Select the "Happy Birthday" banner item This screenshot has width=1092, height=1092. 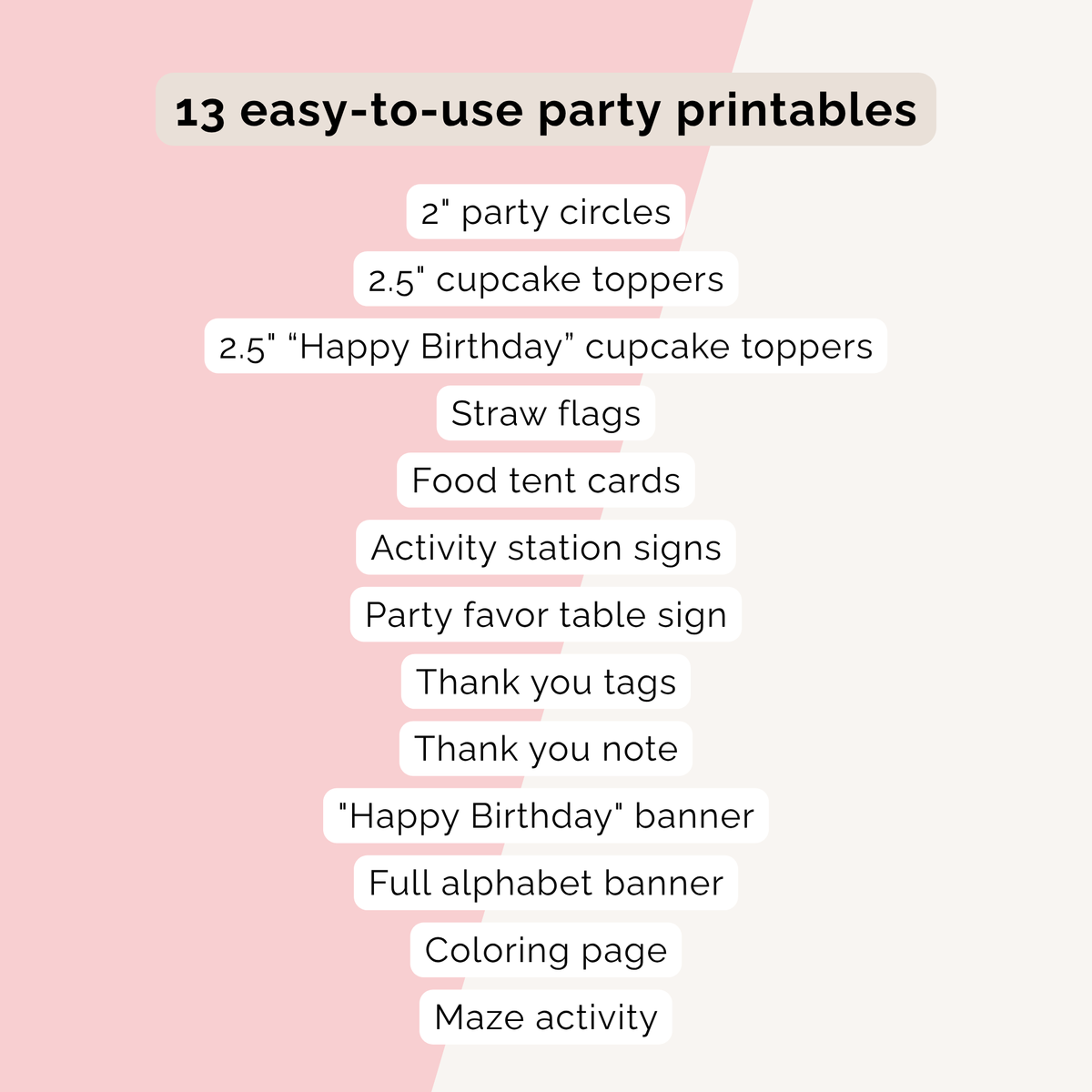coord(545,816)
